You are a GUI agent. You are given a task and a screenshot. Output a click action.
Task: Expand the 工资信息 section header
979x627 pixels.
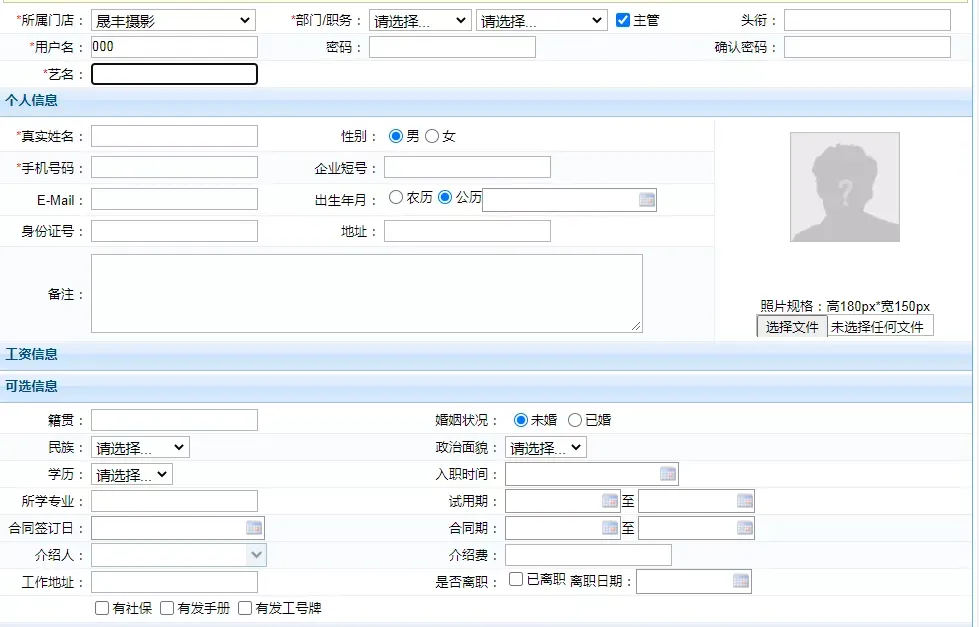pyautogui.click(x=32, y=354)
